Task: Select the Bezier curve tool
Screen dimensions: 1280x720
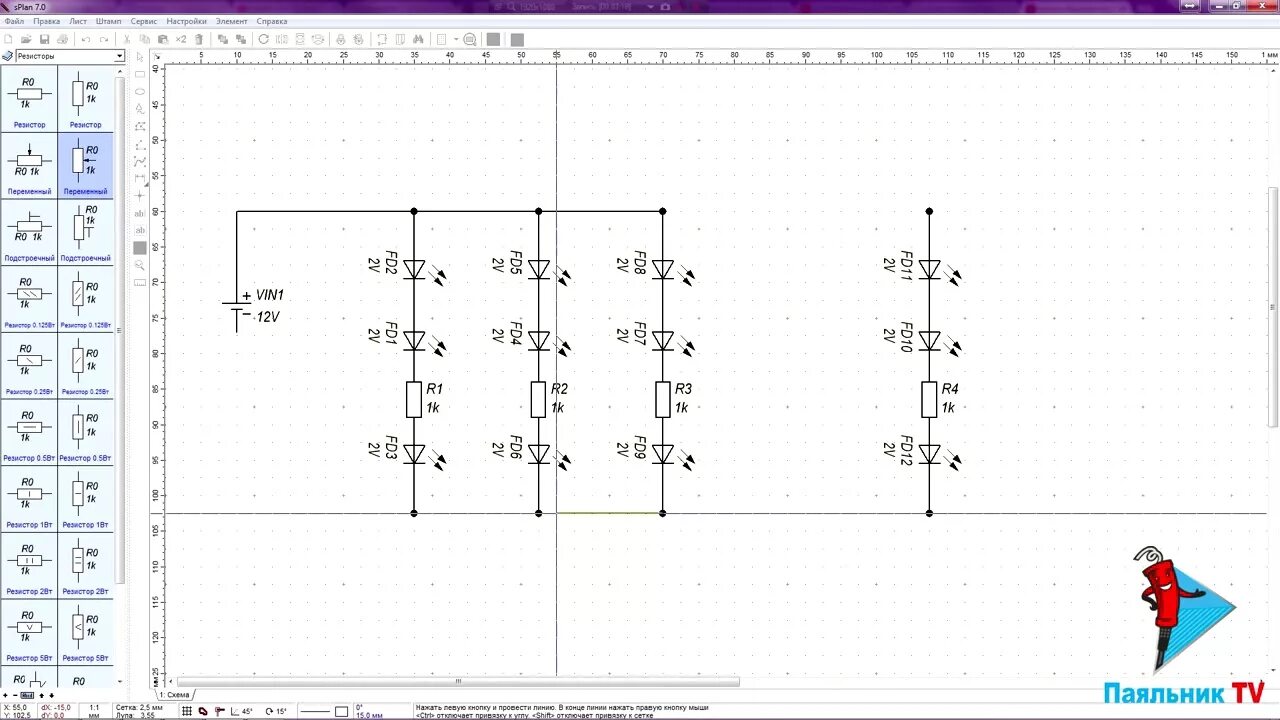Action: click(140, 161)
